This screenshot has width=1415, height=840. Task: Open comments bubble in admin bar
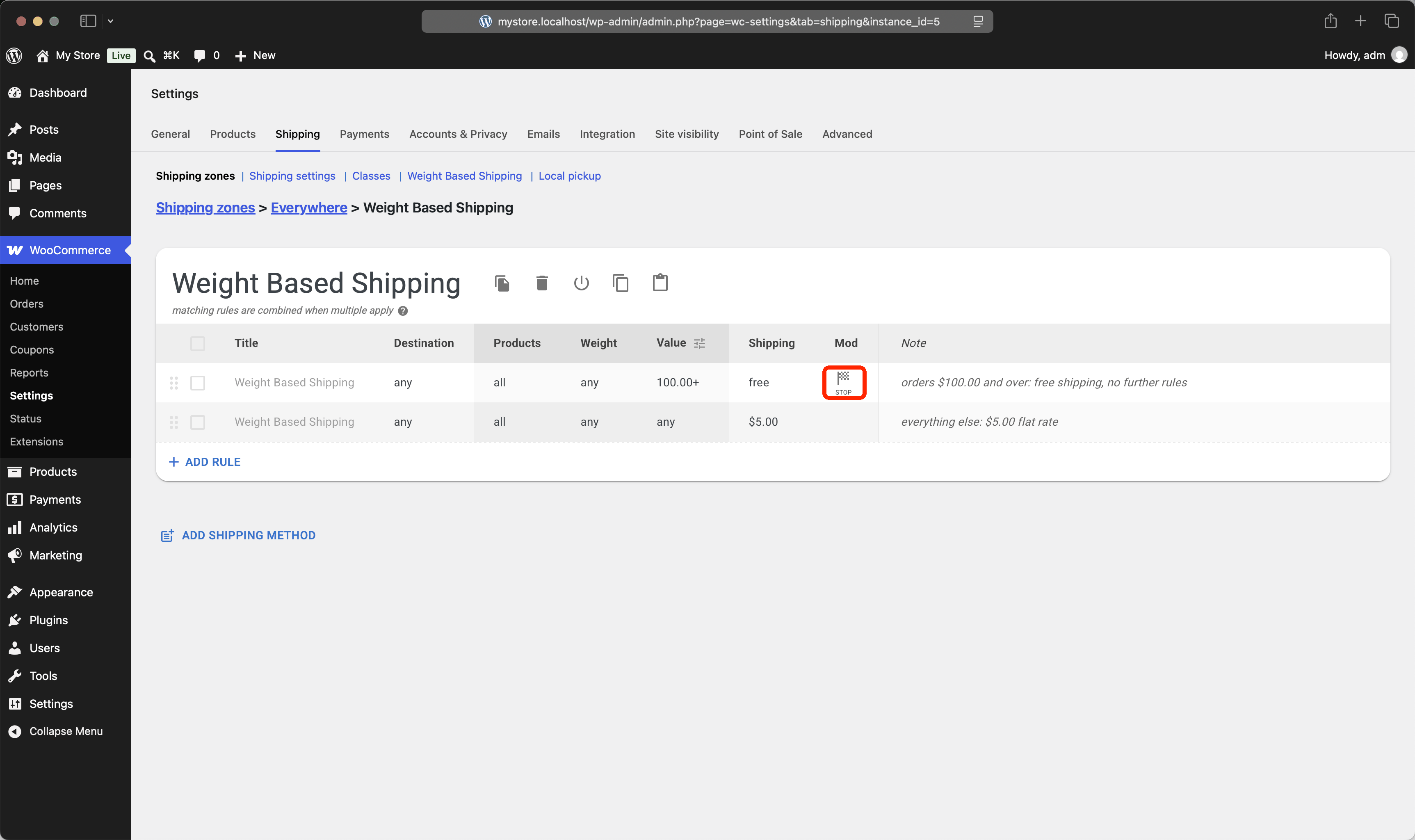pyautogui.click(x=199, y=55)
